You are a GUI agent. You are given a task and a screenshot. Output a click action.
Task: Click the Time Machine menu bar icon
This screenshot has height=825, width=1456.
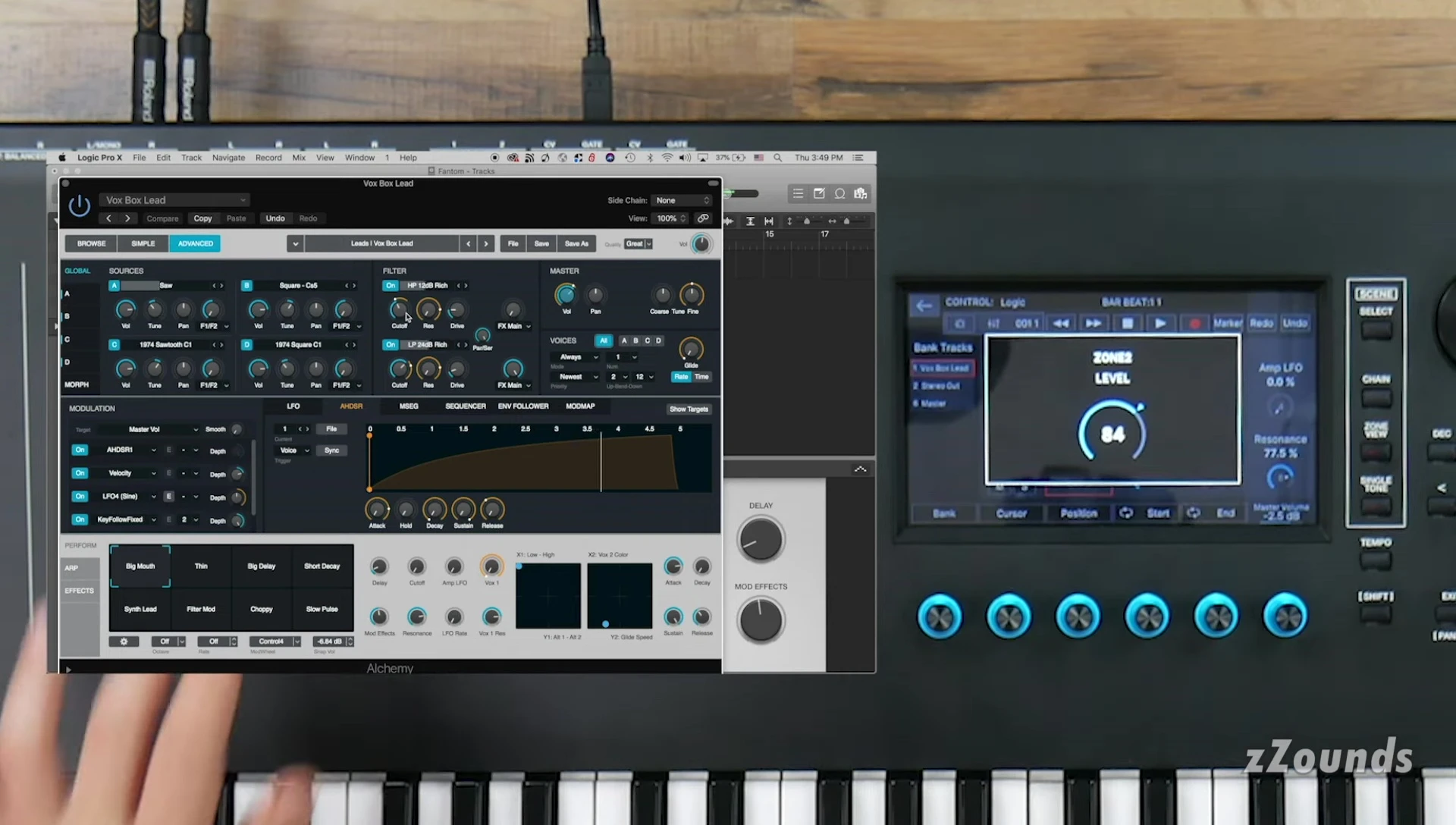click(x=630, y=158)
